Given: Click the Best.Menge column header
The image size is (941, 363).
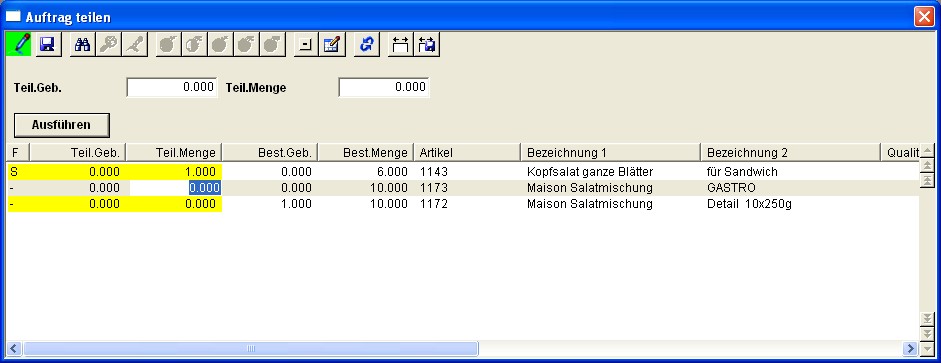Looking at the screenshot, I should coord(365,152).
